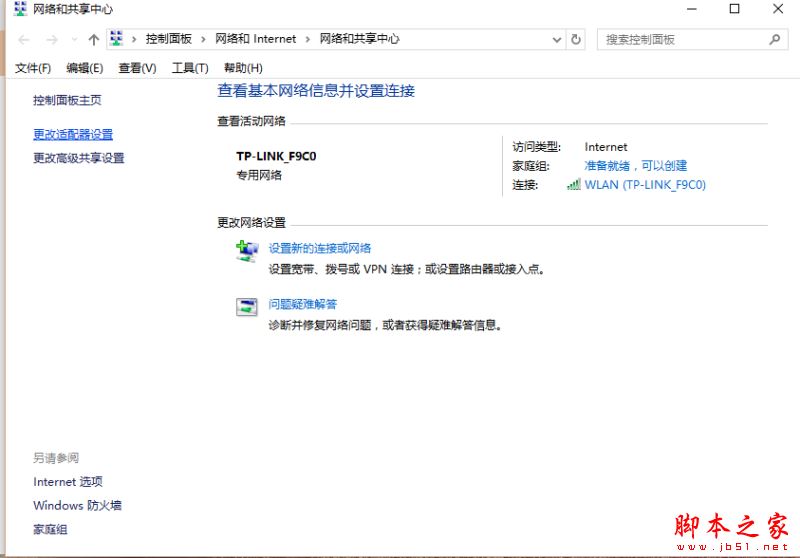Click 设置新的连接或网络 link
The image size is (800, 558).
point(320,248)
